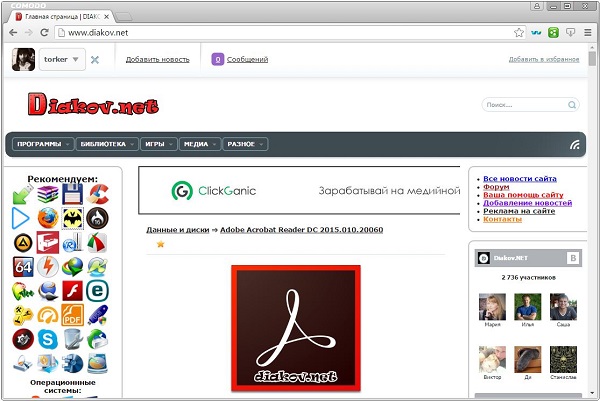Go back with the browser back arrow

tap(13, 33)
